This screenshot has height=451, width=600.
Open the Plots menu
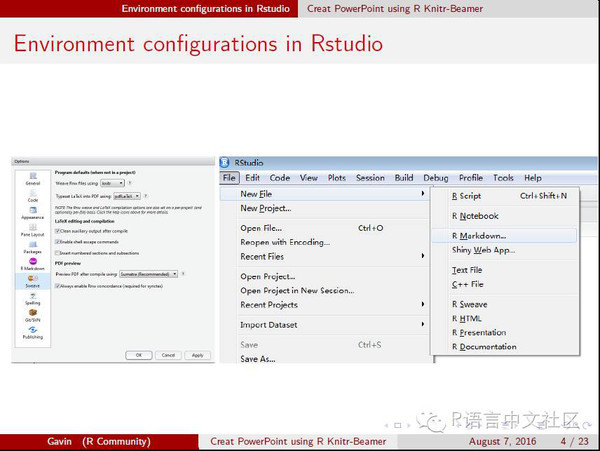click(x=337, y=178)
